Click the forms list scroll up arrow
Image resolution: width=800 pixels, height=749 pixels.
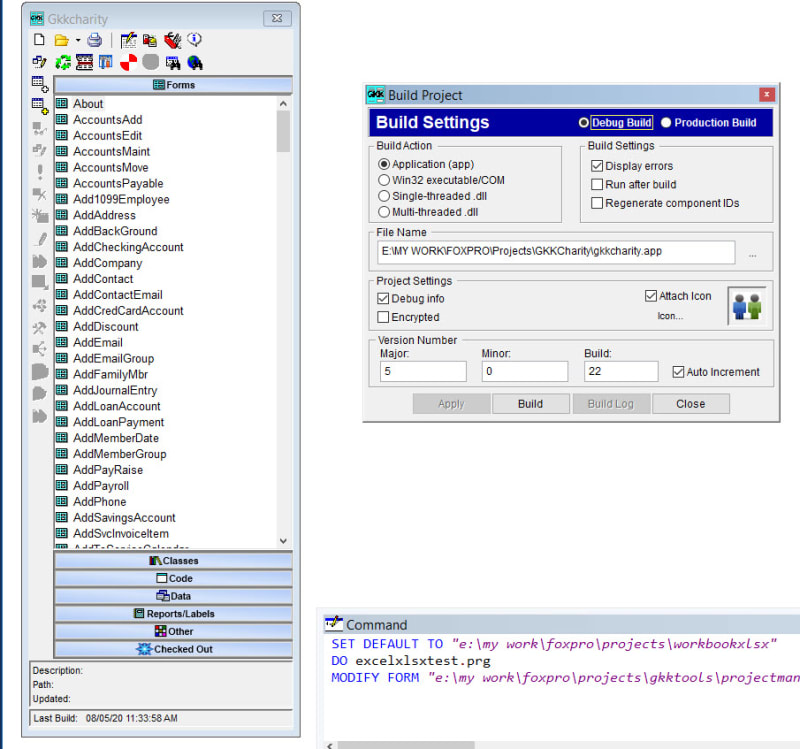coord(284,104)
